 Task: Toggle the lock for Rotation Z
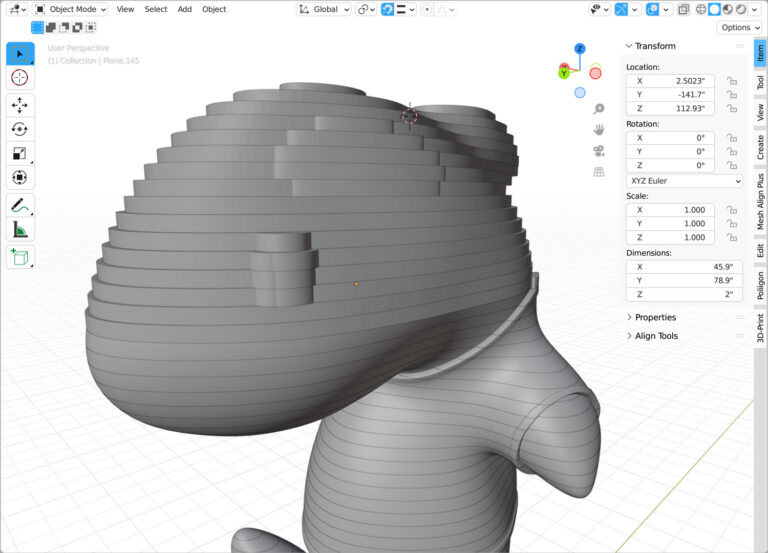732,165
